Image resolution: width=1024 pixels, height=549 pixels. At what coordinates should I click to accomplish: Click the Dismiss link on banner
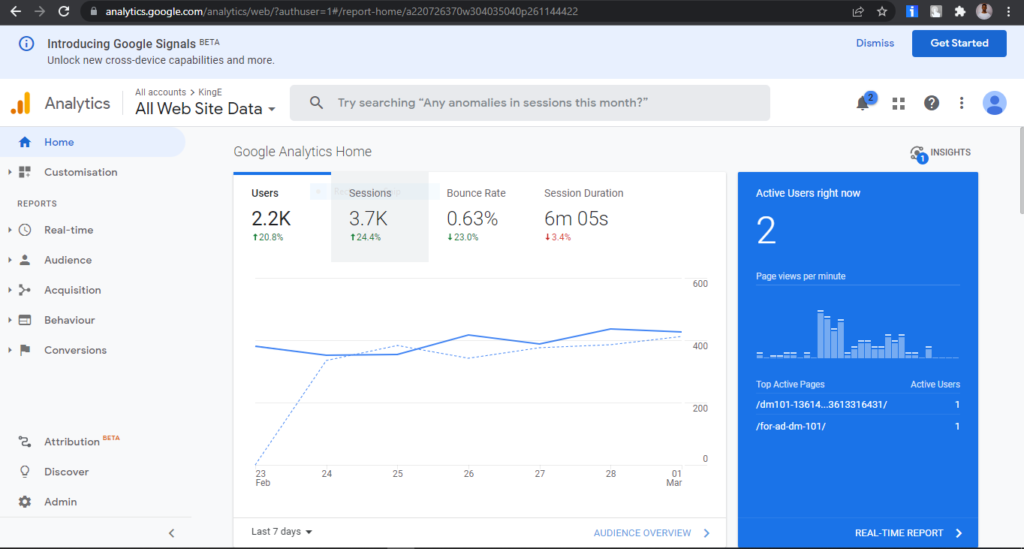[x=874, y=43]
